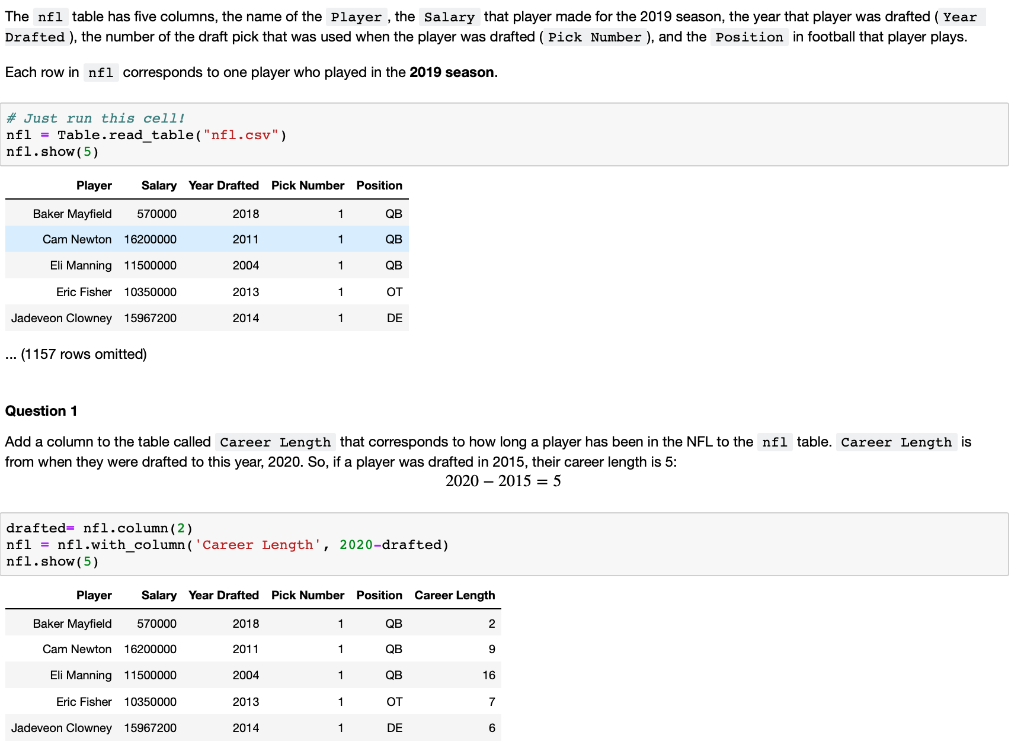Click the '2020 − 2015 = 5' formula
Viewport: 1024px width, 745px height.
click(x=503, y=481)
